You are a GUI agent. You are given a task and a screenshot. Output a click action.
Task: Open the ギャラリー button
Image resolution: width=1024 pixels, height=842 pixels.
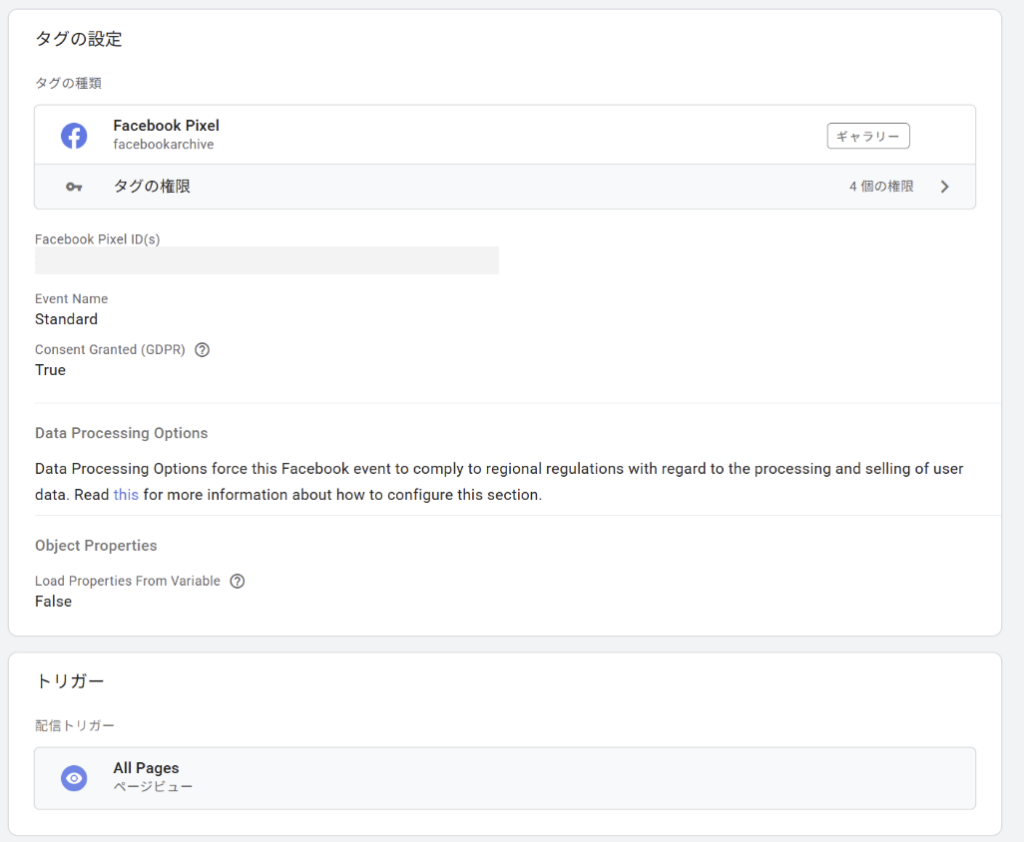[x=868, y=136]
